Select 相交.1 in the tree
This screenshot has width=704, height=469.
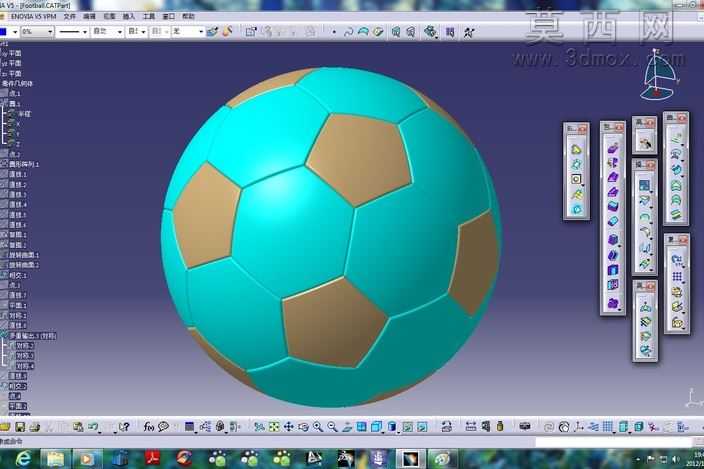[18, 275]
